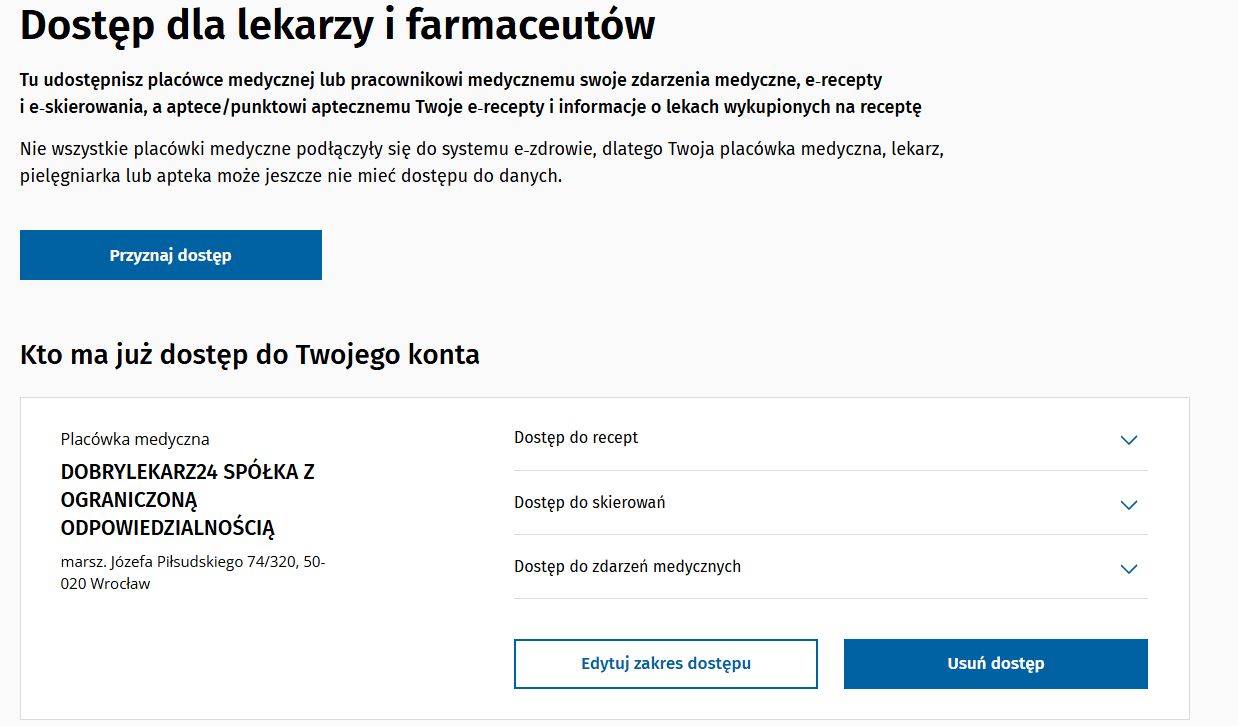This screenshot has width=1238, height=726.
Task: Expand Dostęp do zdarzeń medycznych chevron
Action: coord(1129,569)
